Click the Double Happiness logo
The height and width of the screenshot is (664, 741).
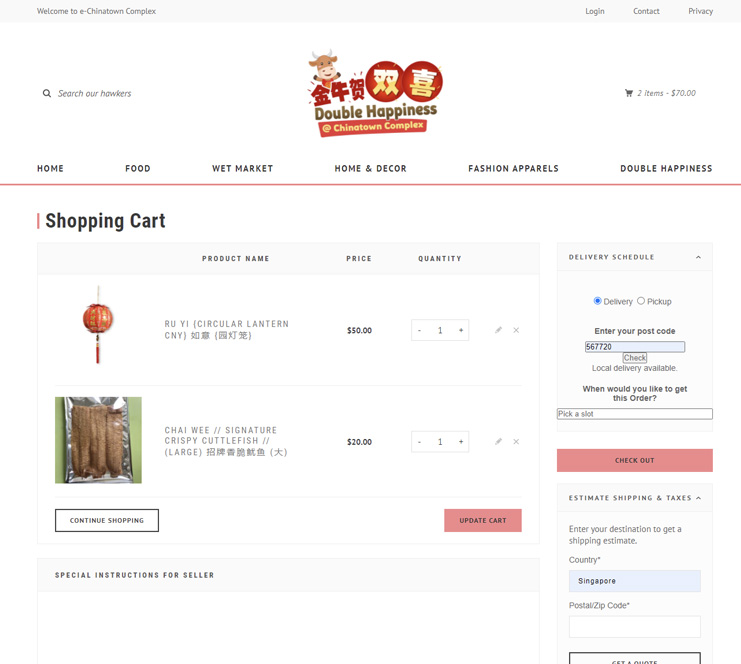tap(375, 93)
